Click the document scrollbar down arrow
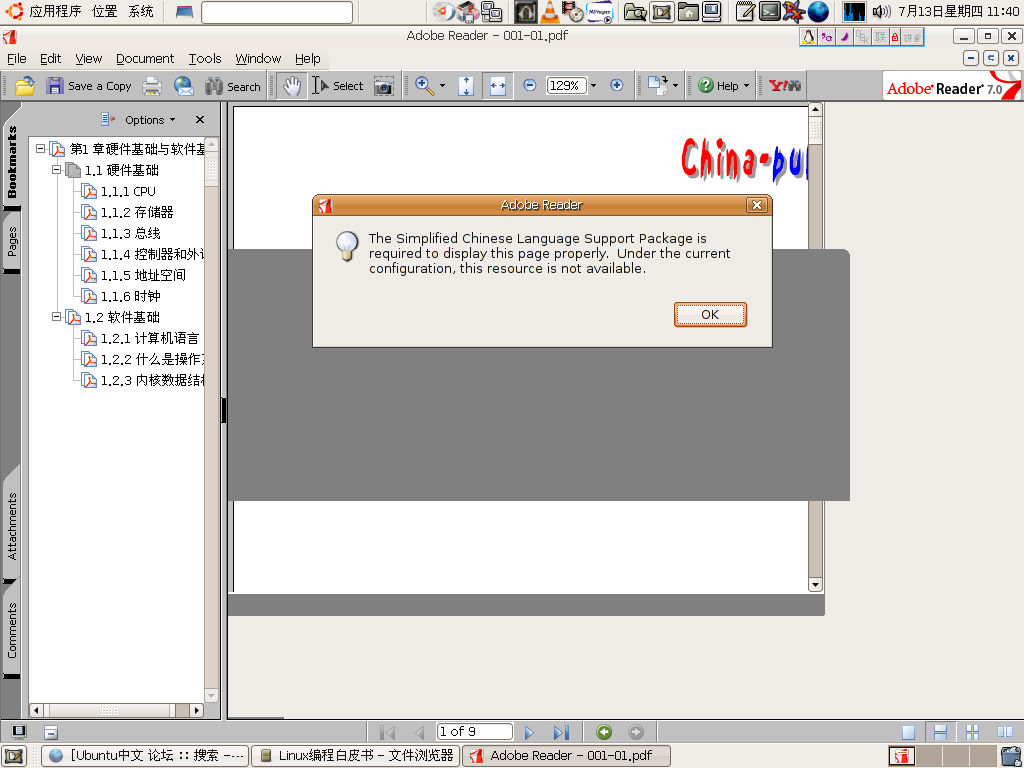This screenshot has width=1024, height=768. [815, 584]
